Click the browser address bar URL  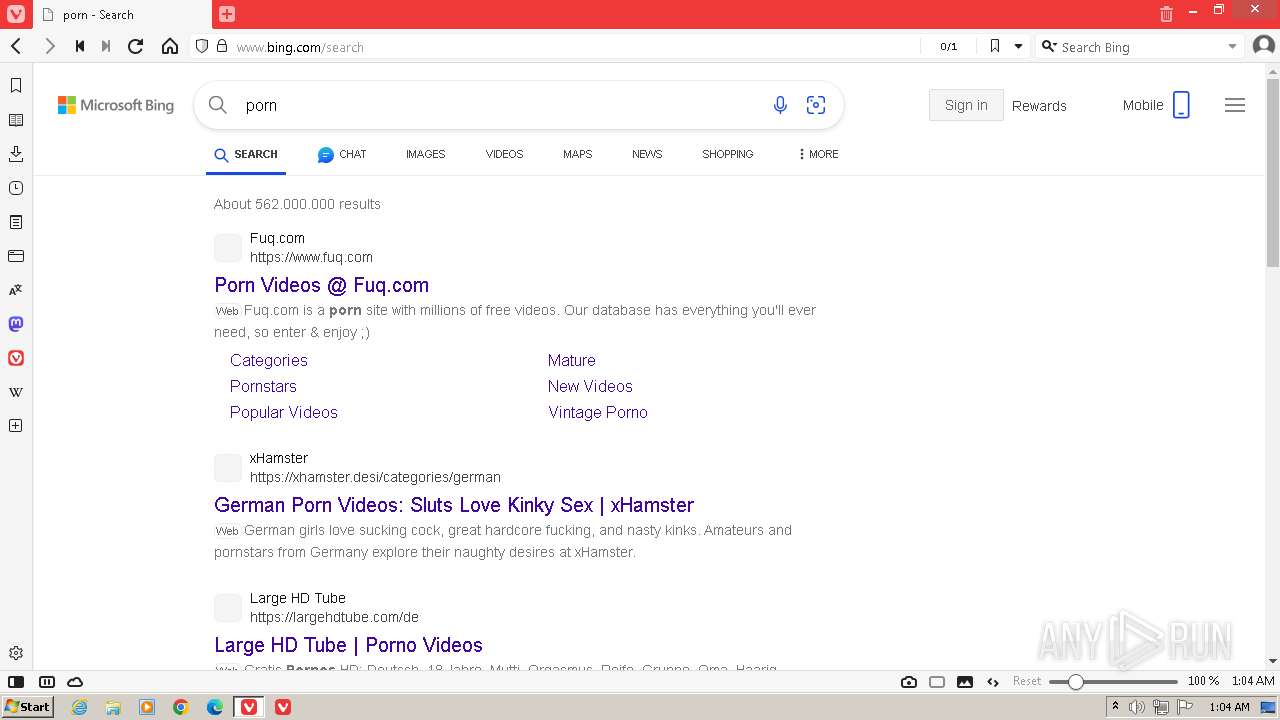click(300, 47)
